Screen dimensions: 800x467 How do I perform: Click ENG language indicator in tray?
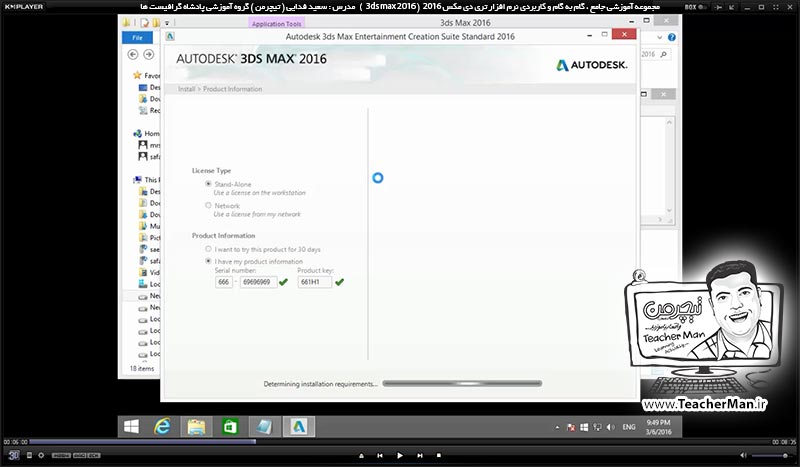tap(629, 427)
